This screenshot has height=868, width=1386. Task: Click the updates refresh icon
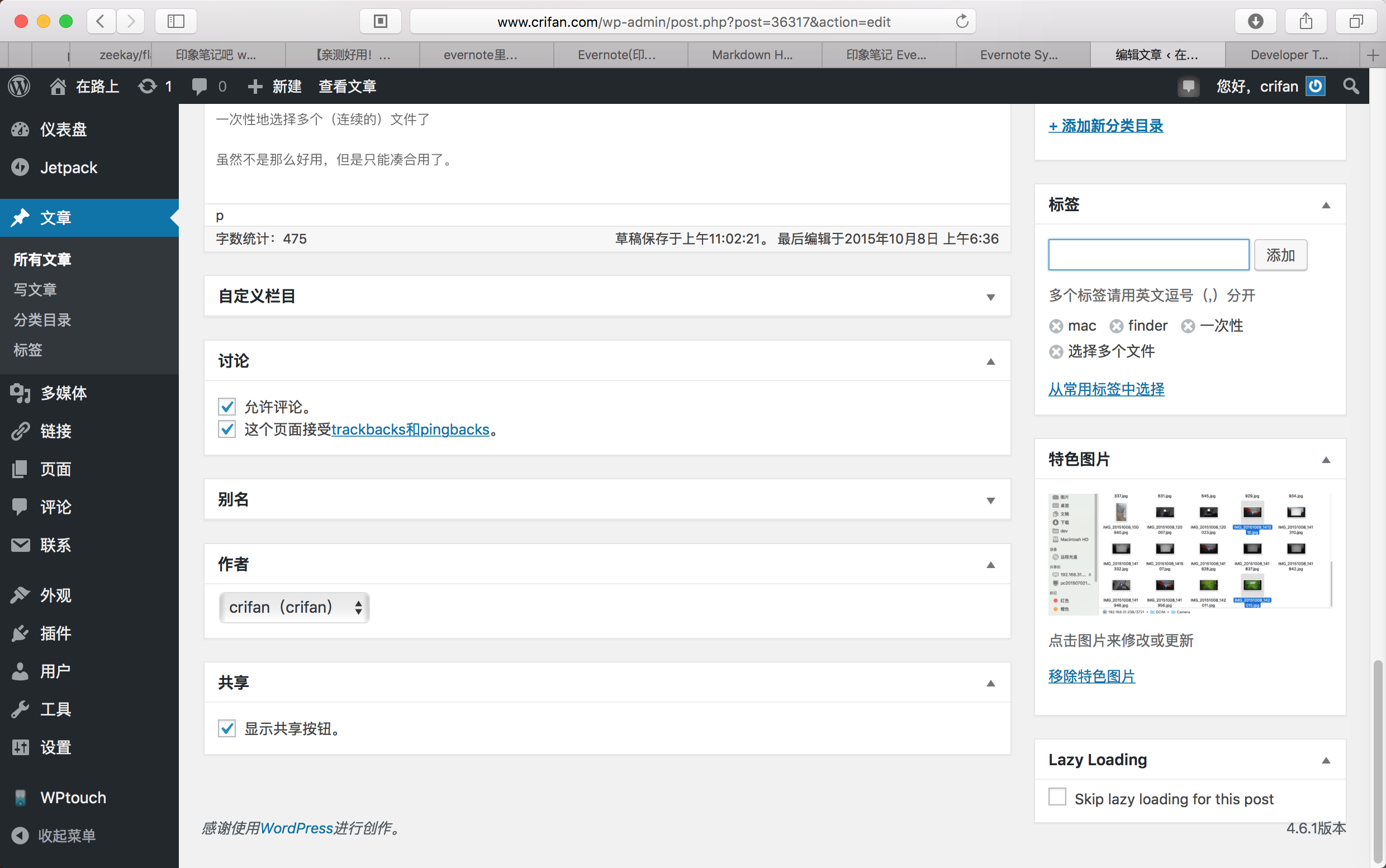click(148, 87)
